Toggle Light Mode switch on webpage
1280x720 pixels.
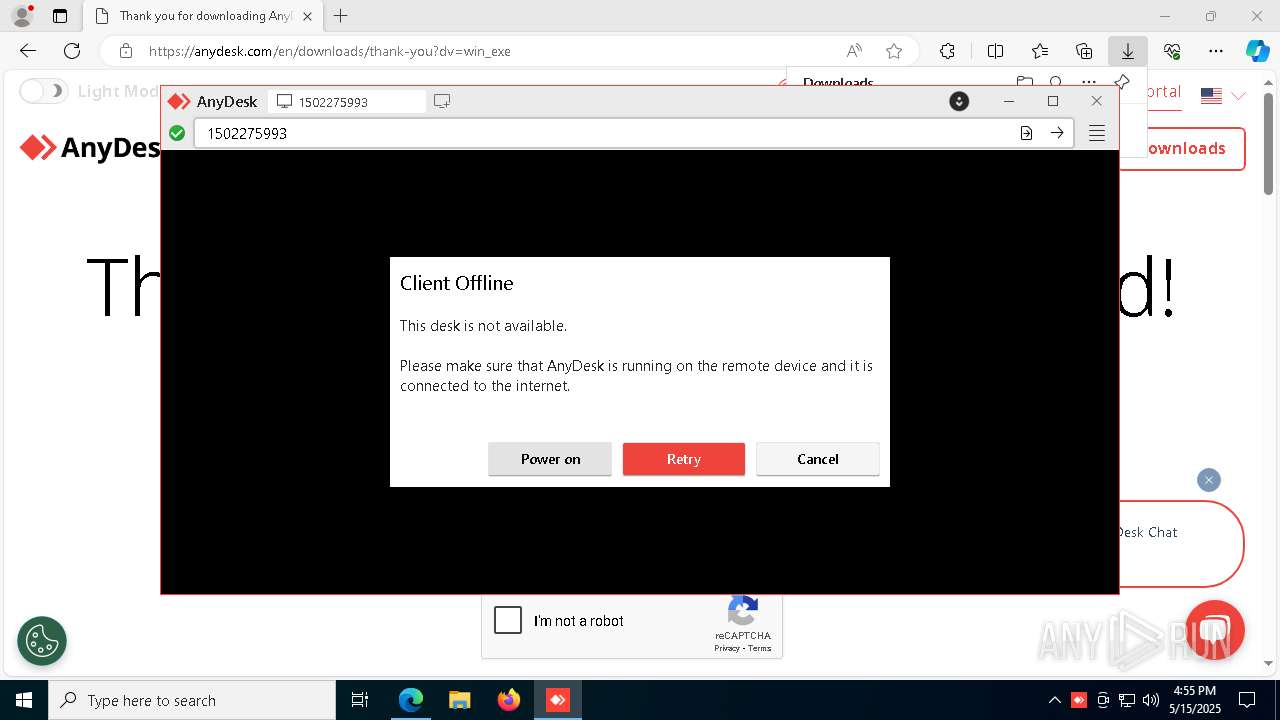pos(43,91)
